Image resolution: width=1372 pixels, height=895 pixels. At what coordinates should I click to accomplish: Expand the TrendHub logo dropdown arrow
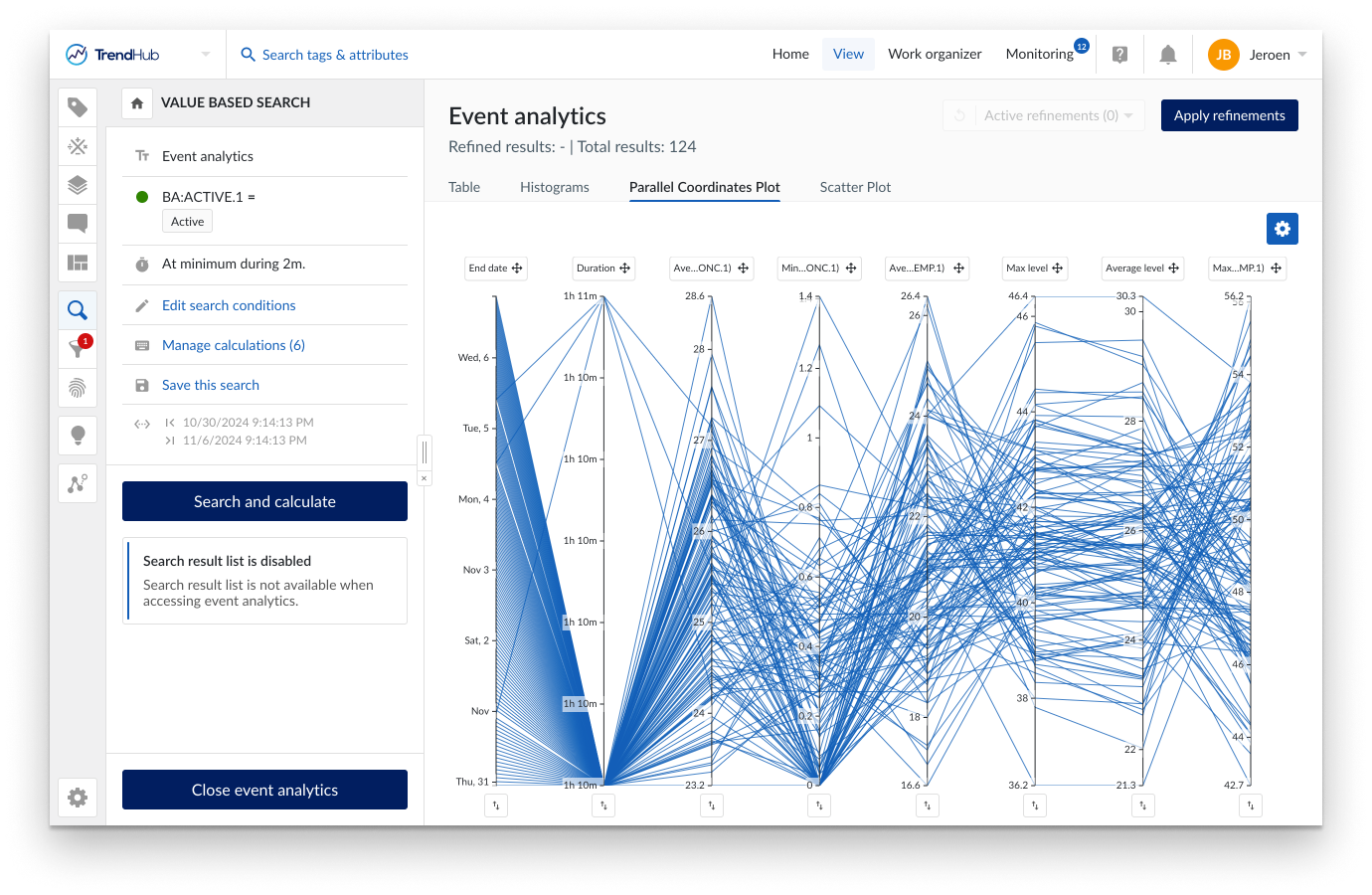coord(206,55)
